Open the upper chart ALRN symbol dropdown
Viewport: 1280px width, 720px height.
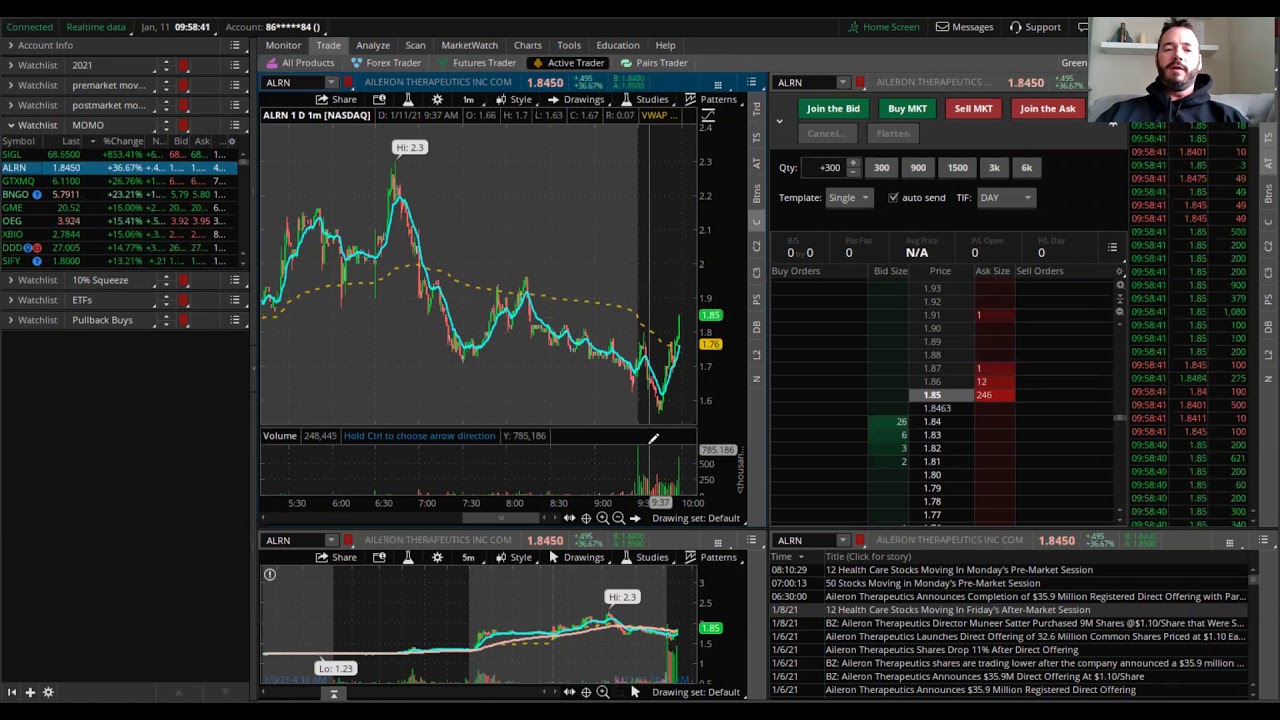(330, 83)
